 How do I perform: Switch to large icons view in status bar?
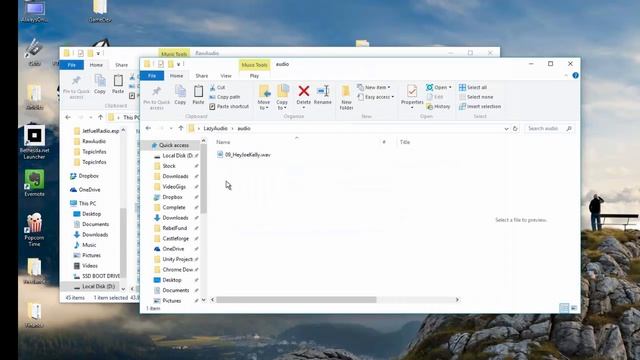click(x=573, y=308)
